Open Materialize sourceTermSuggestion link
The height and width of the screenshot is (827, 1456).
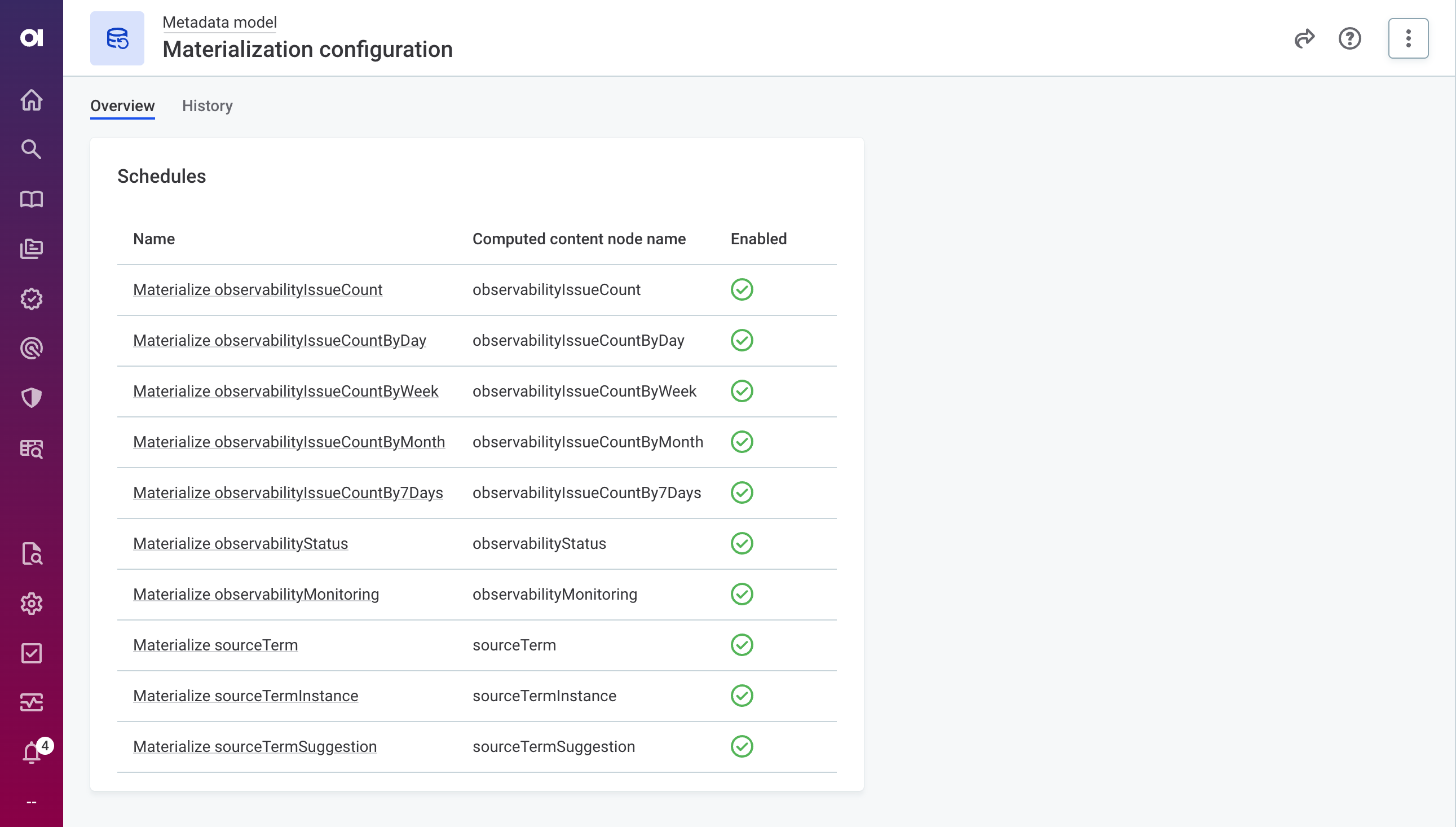click(x=255, y=747)
